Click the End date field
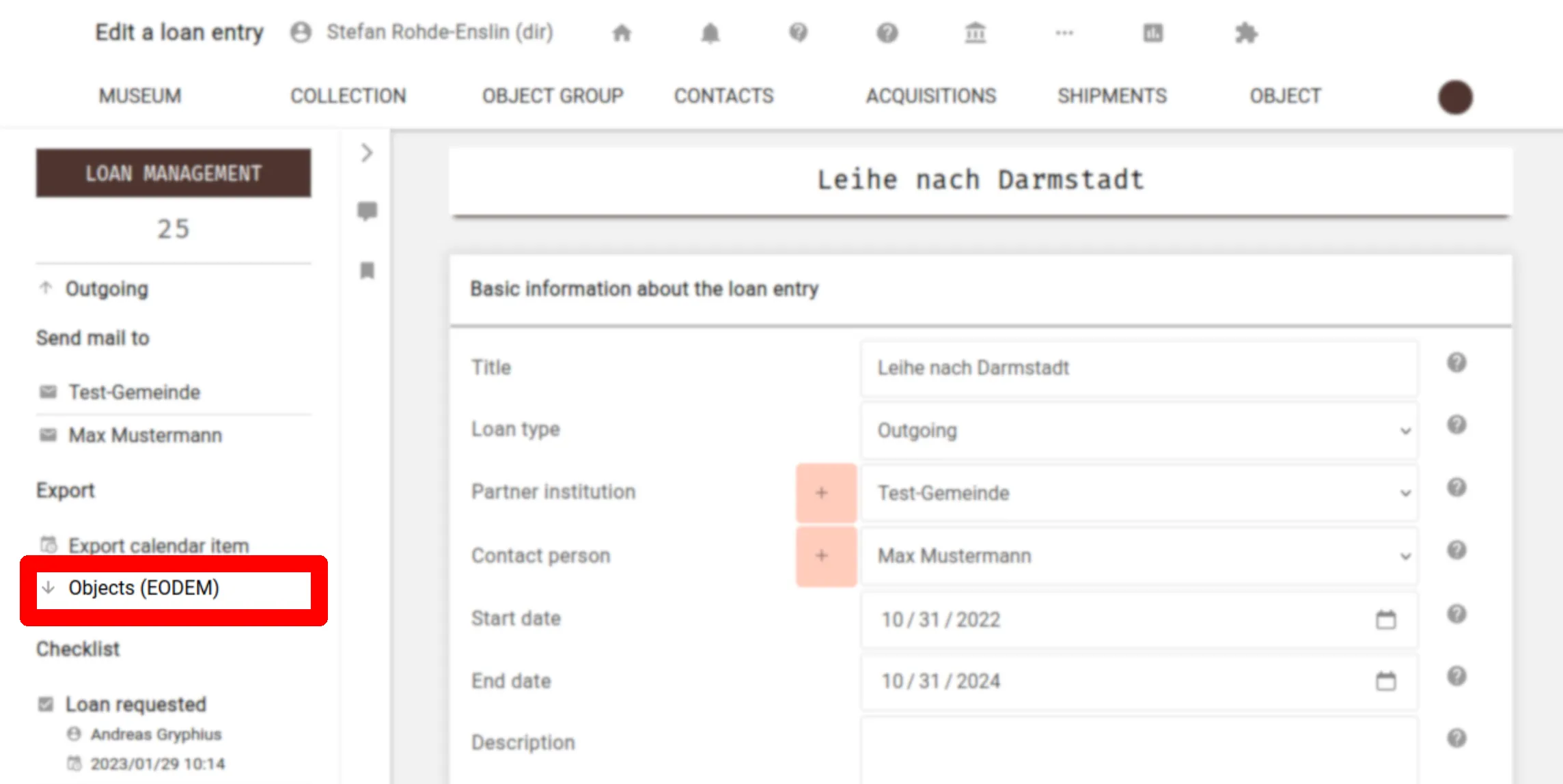This screenshot has width=1563, height=784. point(1139,681)
